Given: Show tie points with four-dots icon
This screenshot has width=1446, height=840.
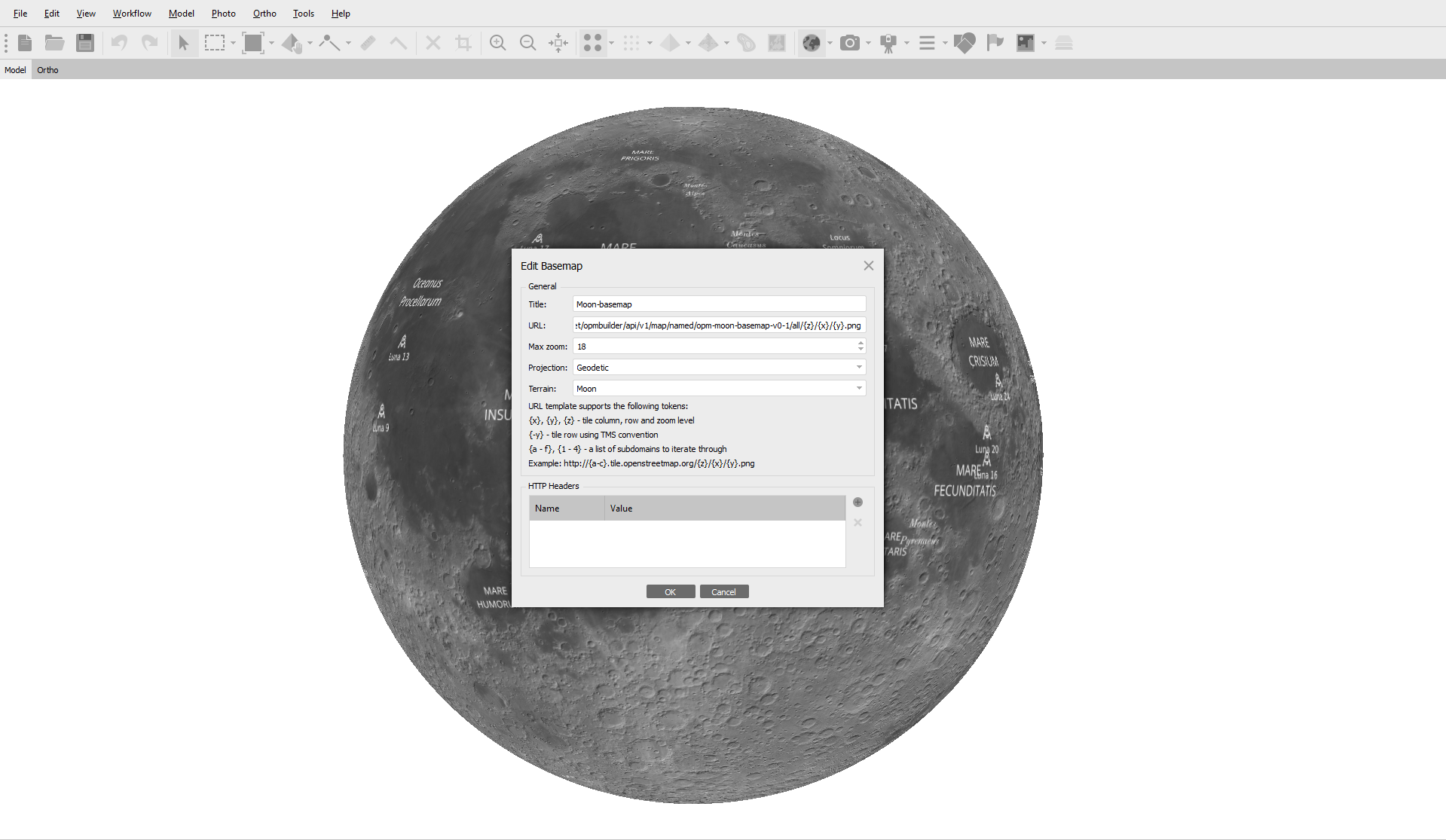Looking at the screenshot, I should pos(593,43).
